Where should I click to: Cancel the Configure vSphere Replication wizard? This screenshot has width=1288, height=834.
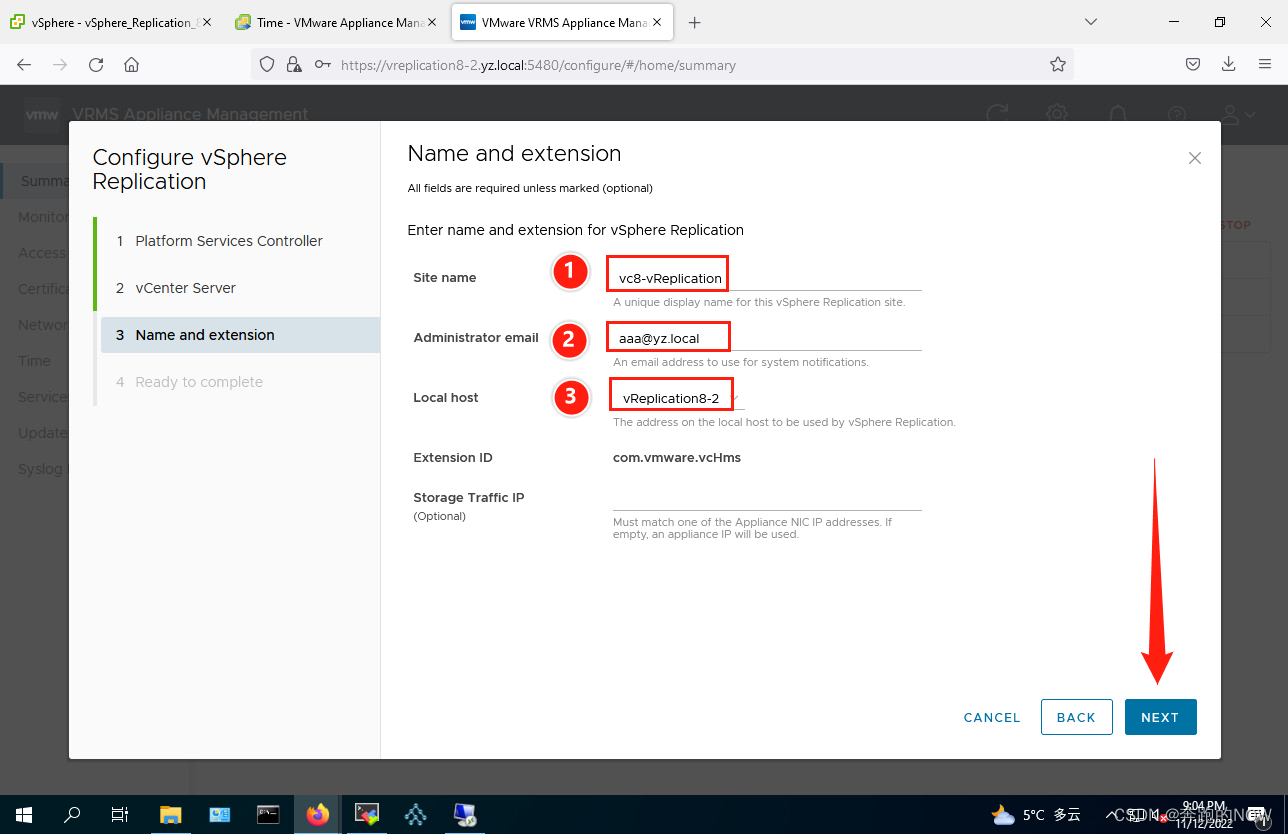click(992, 717)
